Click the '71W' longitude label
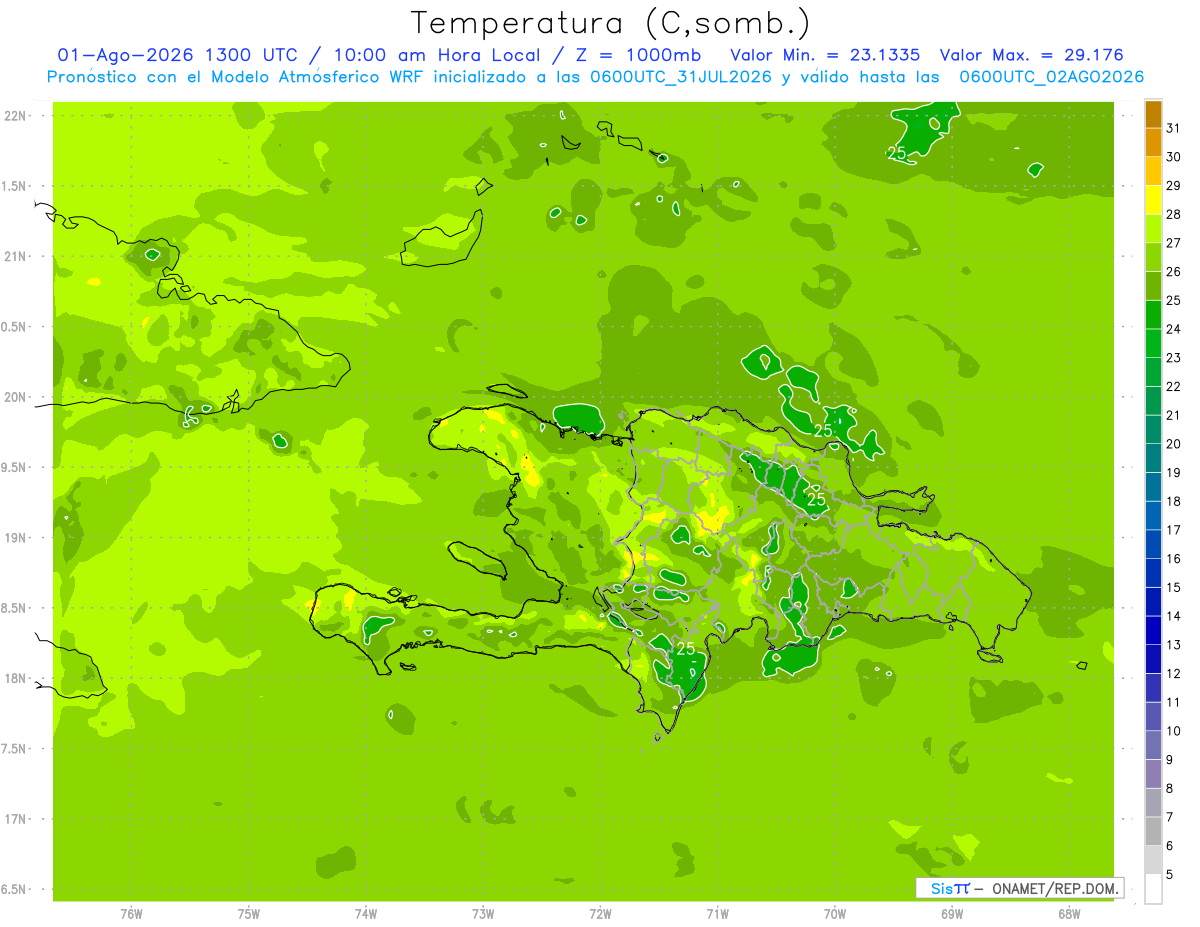1200x927 pixels. 717,913
